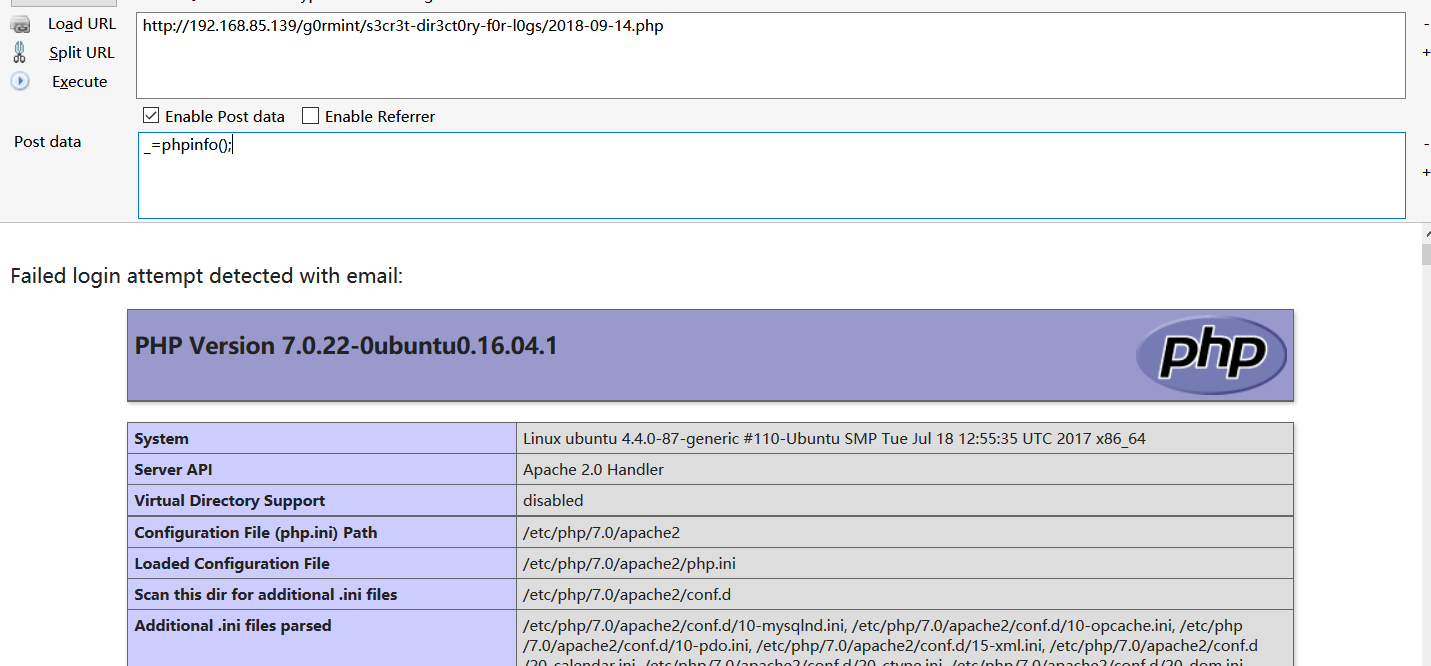Click the Execute label
Image resolution: width=1431 pixels, height=666 pixels.
point(80,82)
